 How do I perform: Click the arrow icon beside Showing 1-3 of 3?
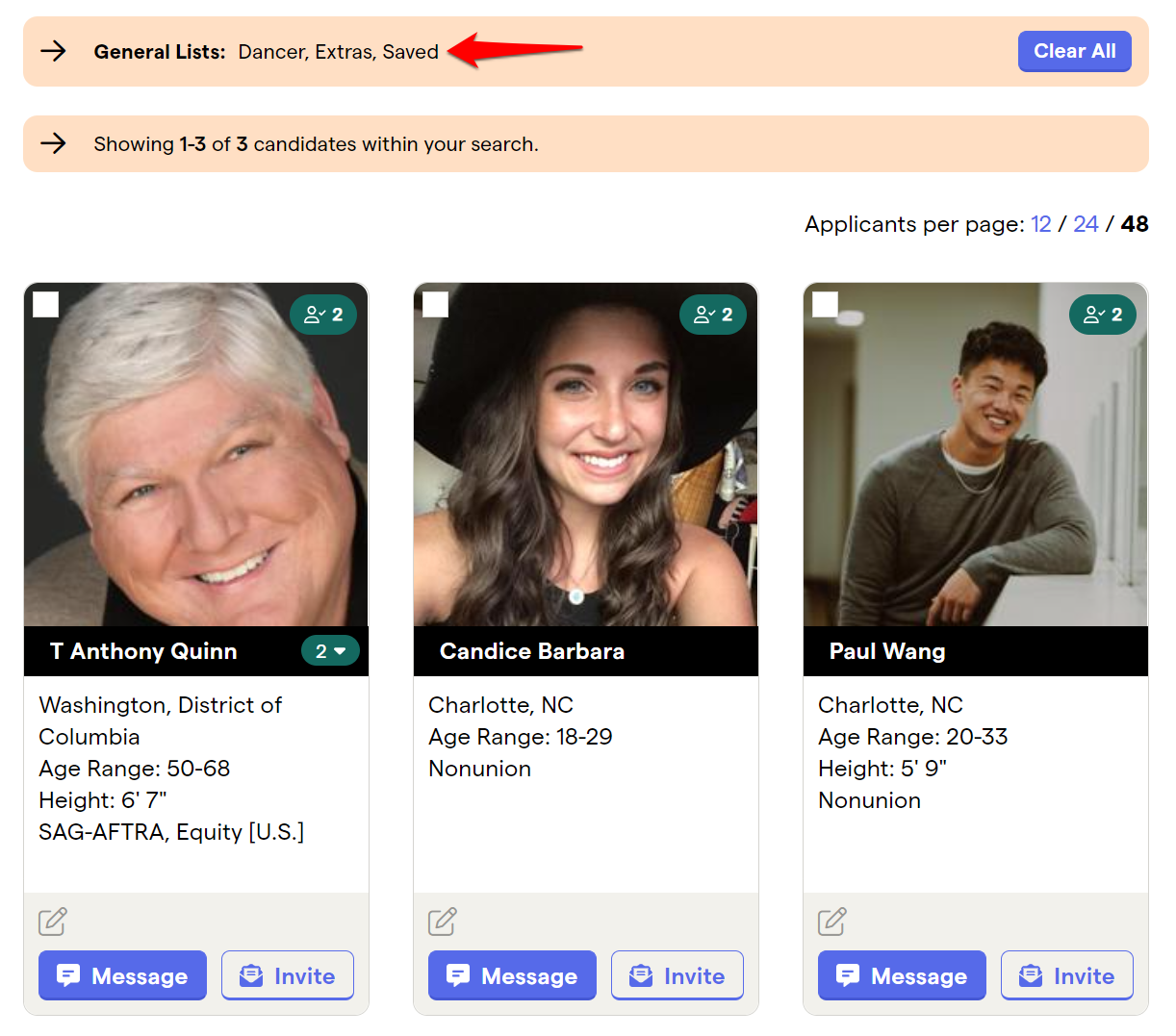pyautogui.click(x=54, y=143)
